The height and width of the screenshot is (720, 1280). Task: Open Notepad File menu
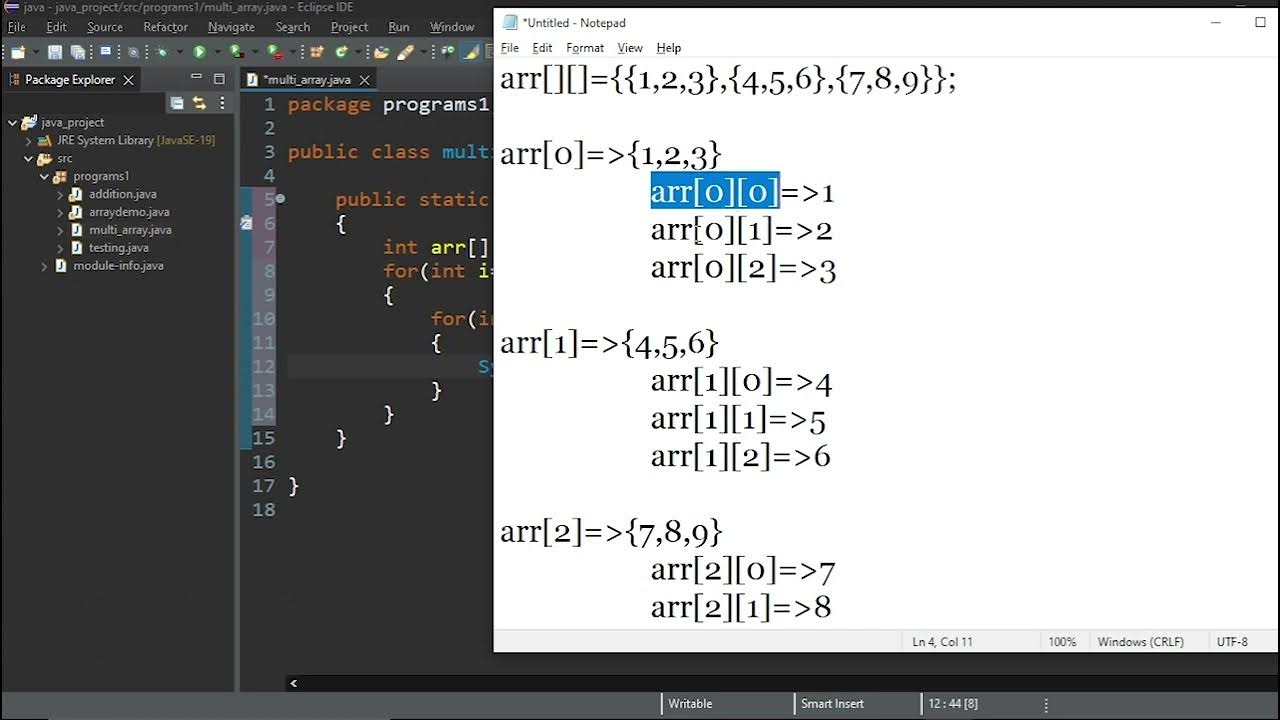[x=510, y=48]
